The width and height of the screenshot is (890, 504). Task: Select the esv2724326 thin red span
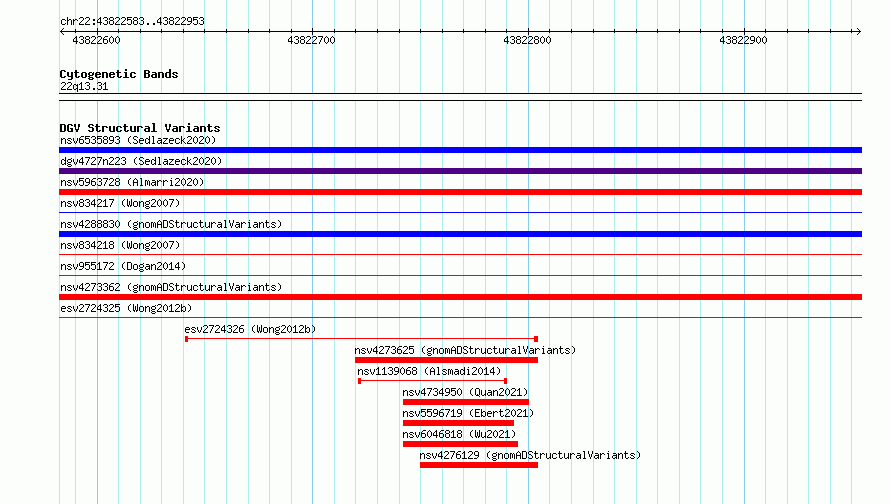[362, 339]
